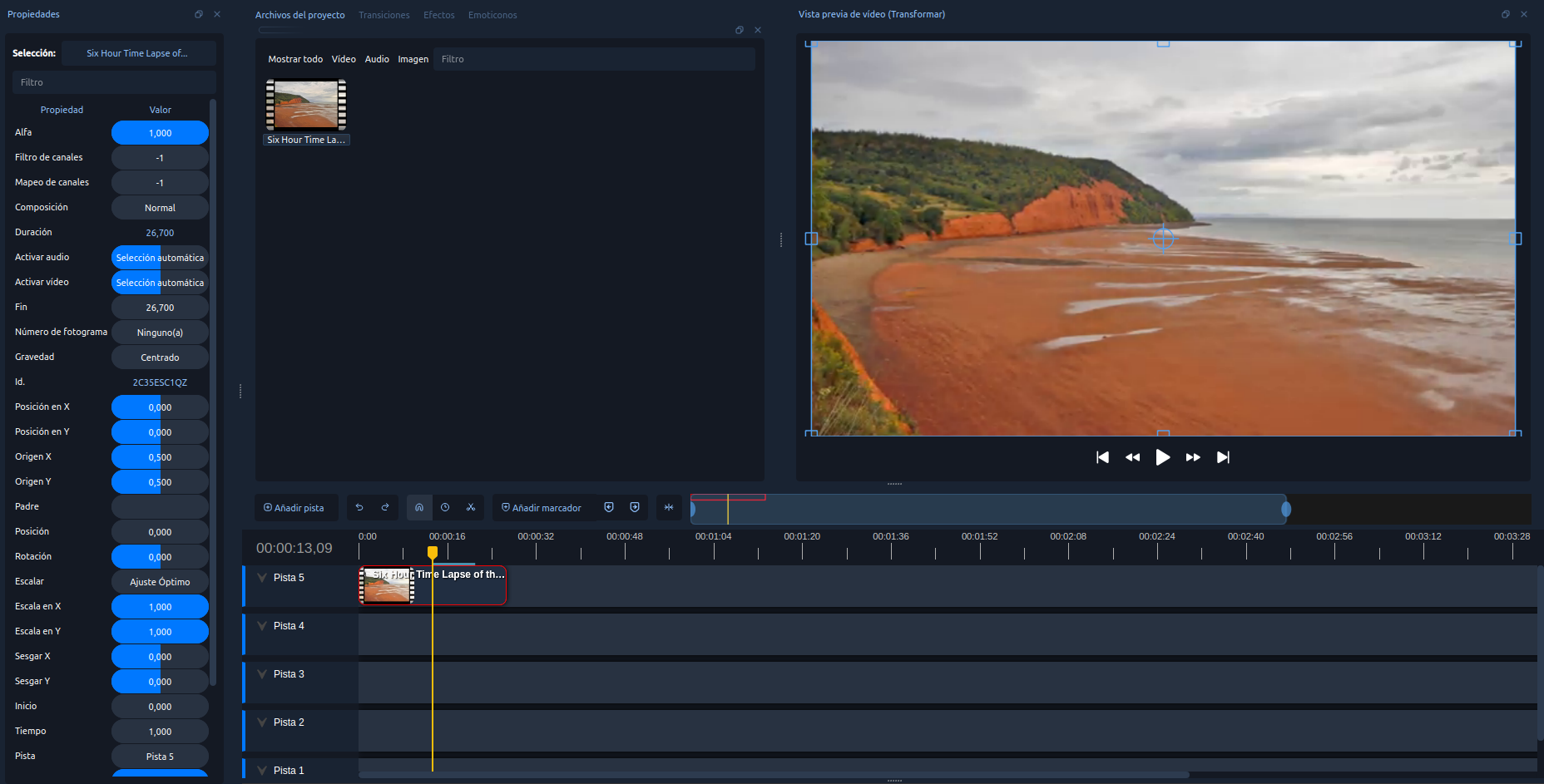Open the Escalar value showing Ajuste Óptimo

click(160, 582)
